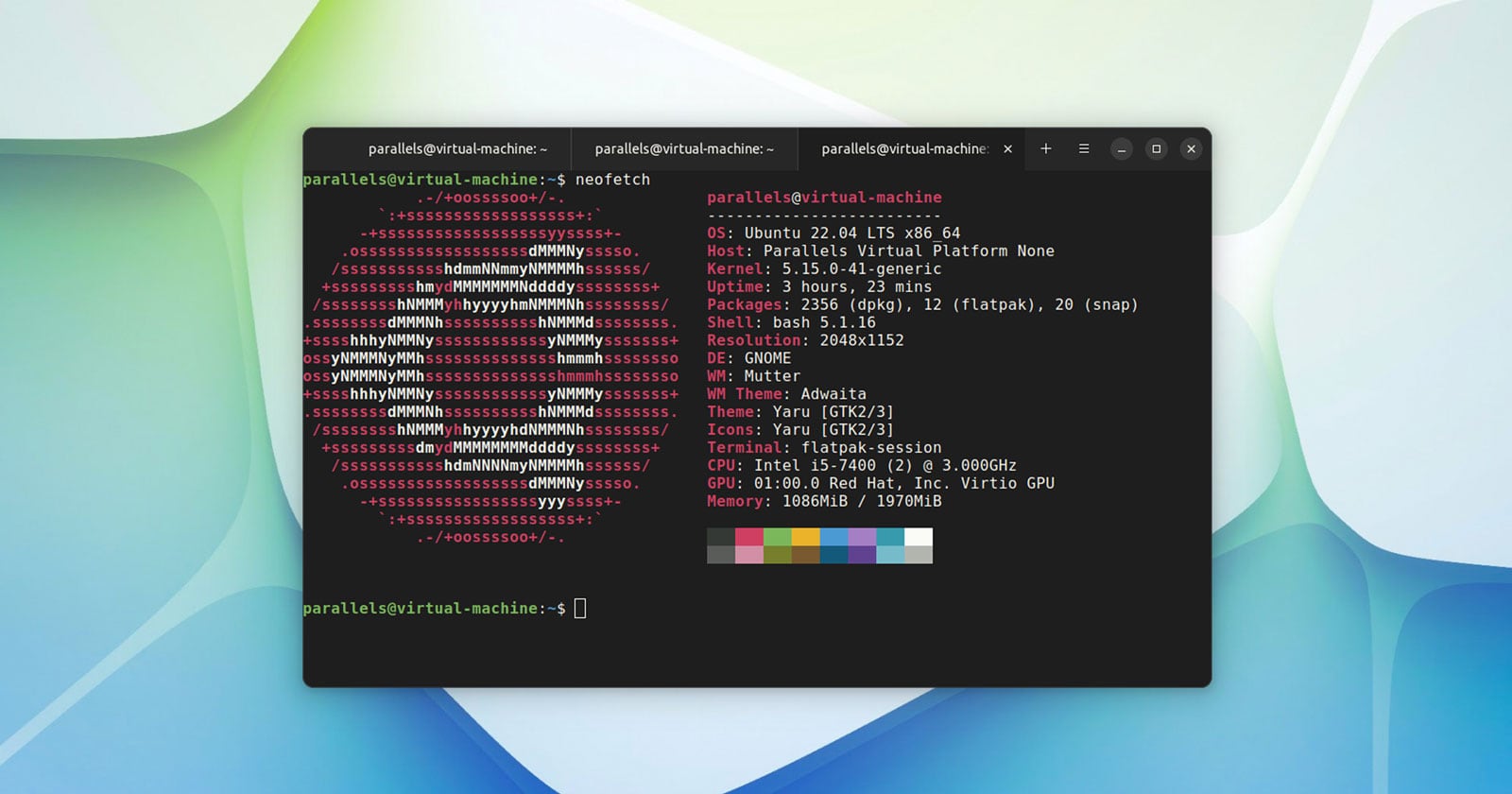Click the light blue swatch in the top row
Screen dimensions: 1512x794
point(834,537)
